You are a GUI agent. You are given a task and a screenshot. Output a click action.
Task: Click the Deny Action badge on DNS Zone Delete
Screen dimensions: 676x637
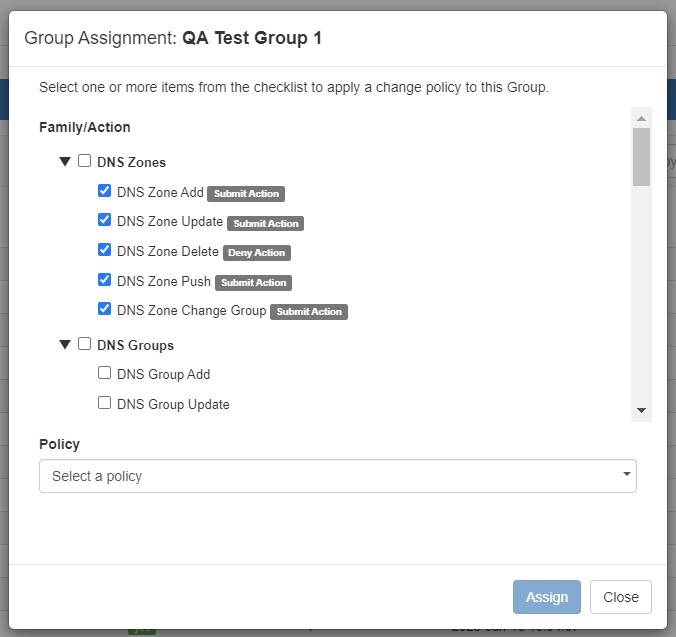click(257, 253)
